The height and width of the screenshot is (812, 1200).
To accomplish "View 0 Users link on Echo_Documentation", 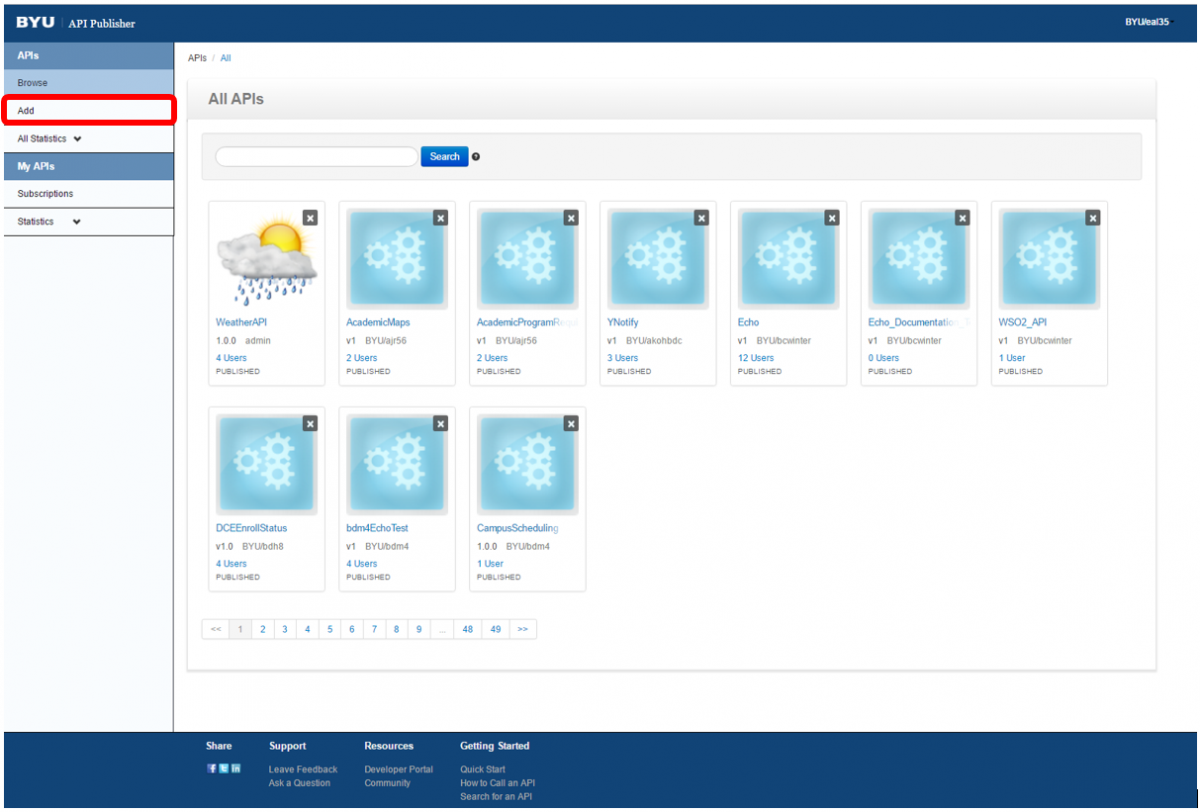I will [x=884, y=358].
